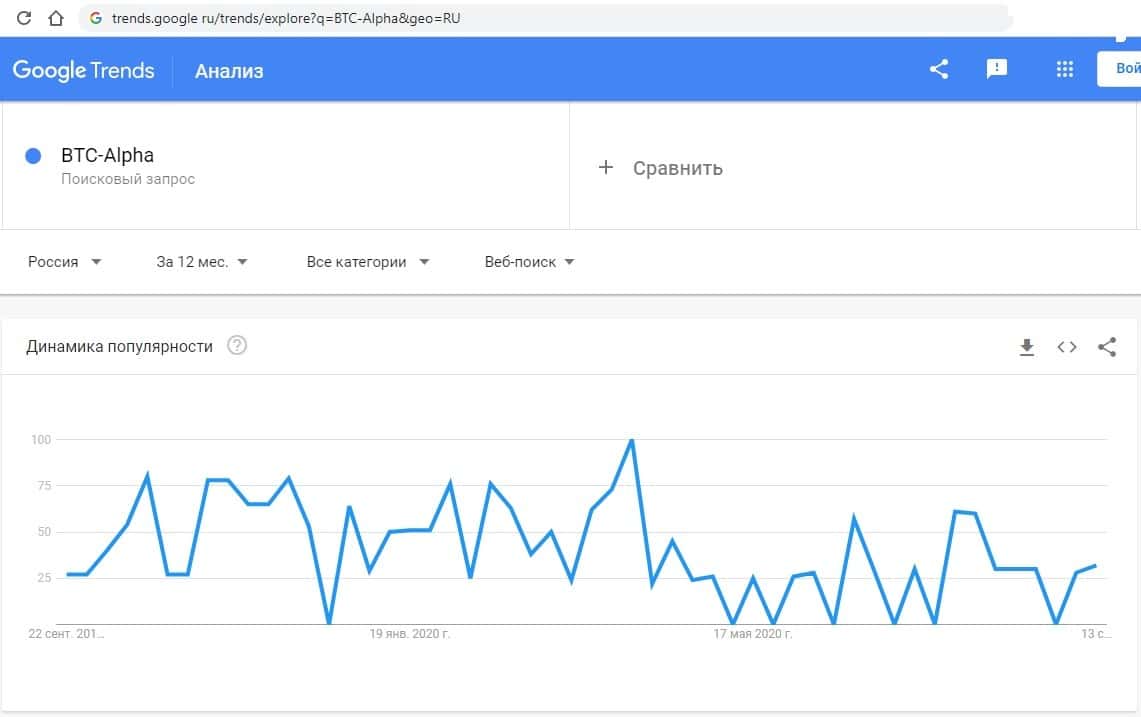1141x717 pixels.
Task: Expand the Все категории dropdown
Action: tap(367, 262)
